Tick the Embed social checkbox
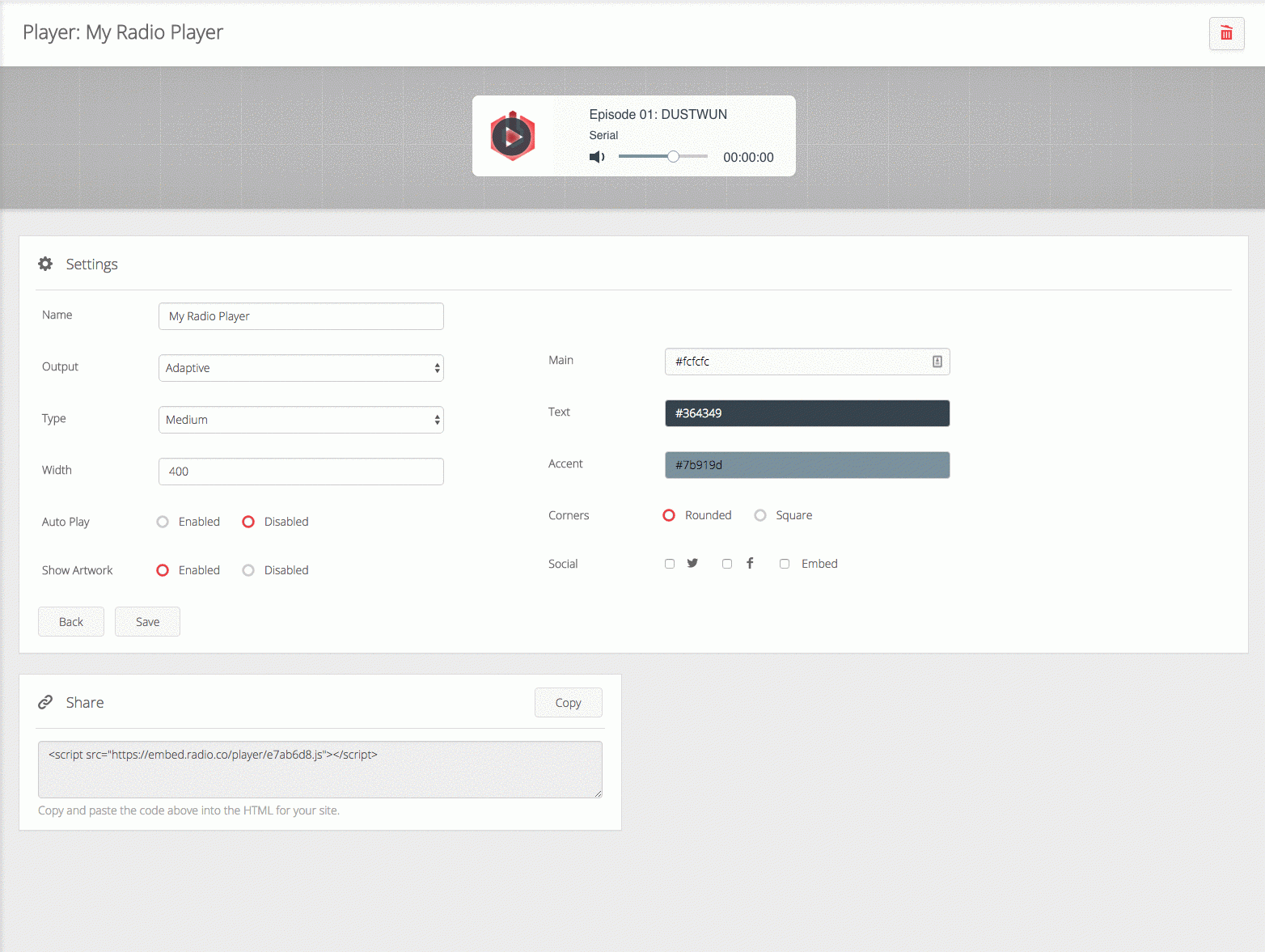 pyautogui.click(x=785, y=564)
